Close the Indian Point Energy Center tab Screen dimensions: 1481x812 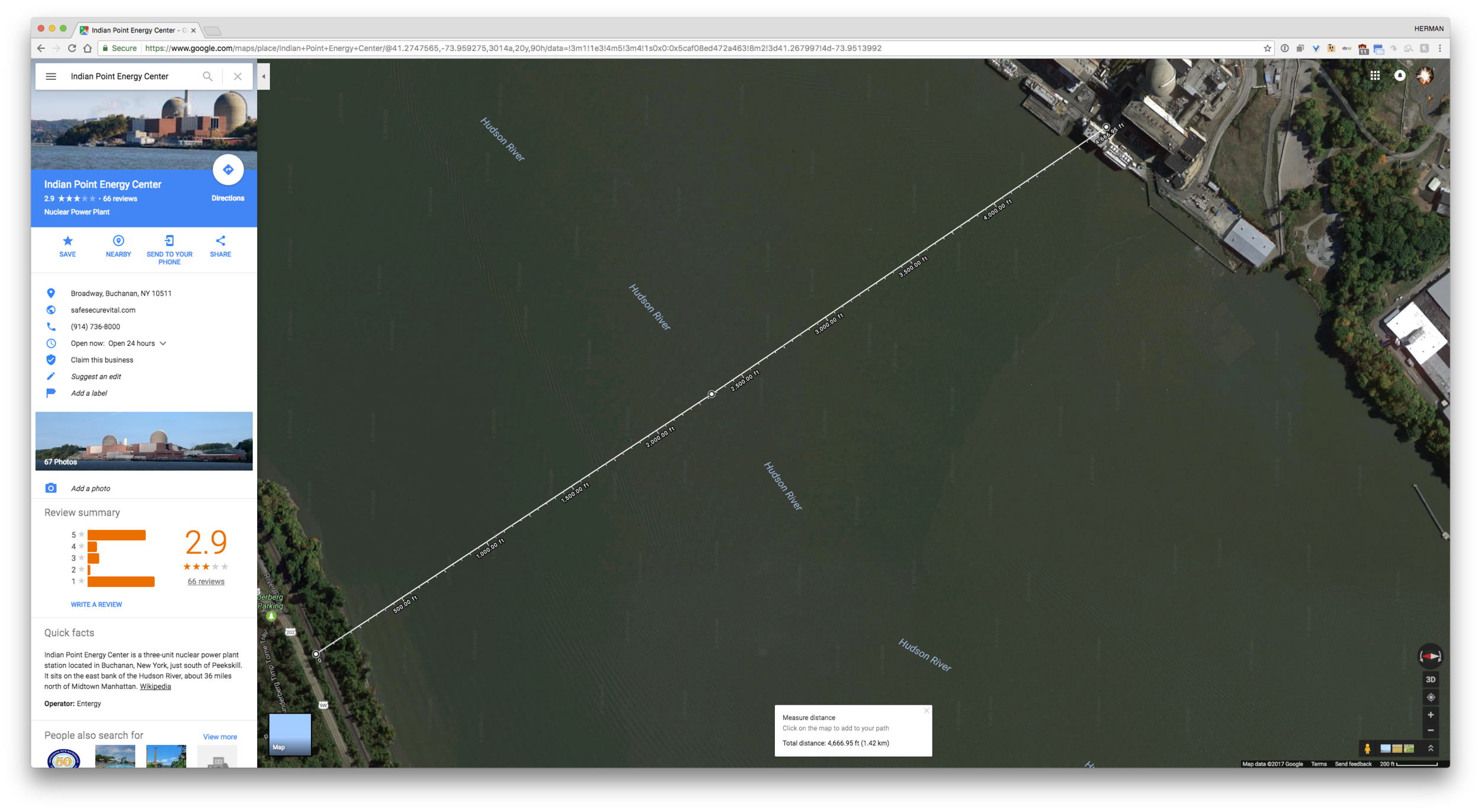click(x=193, y=30)
